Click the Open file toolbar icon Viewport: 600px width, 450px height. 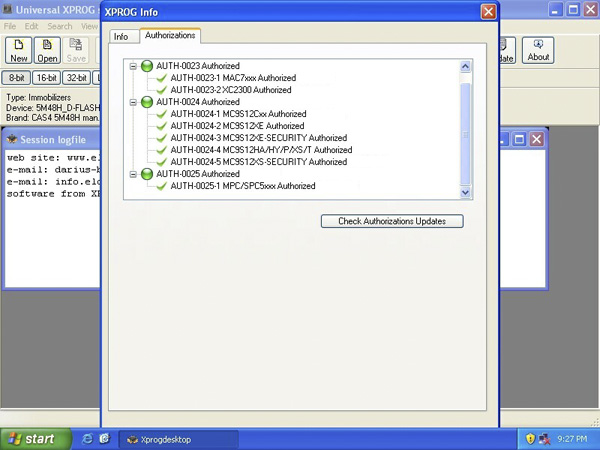click(x=48, y=50)
